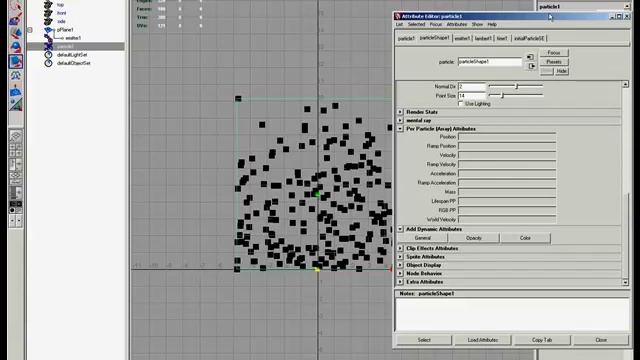The height and width of the screenshot is (360, 640).
Task: Click the blue sphere tool icon in toolbox
Action: coord(16,47)
